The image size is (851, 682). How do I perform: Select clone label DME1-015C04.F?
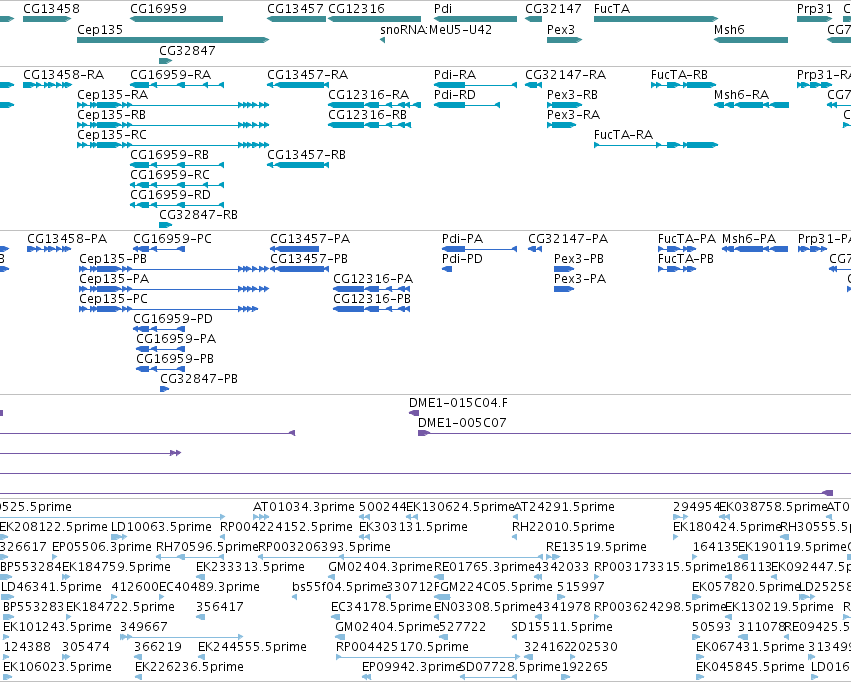[459, 403]
